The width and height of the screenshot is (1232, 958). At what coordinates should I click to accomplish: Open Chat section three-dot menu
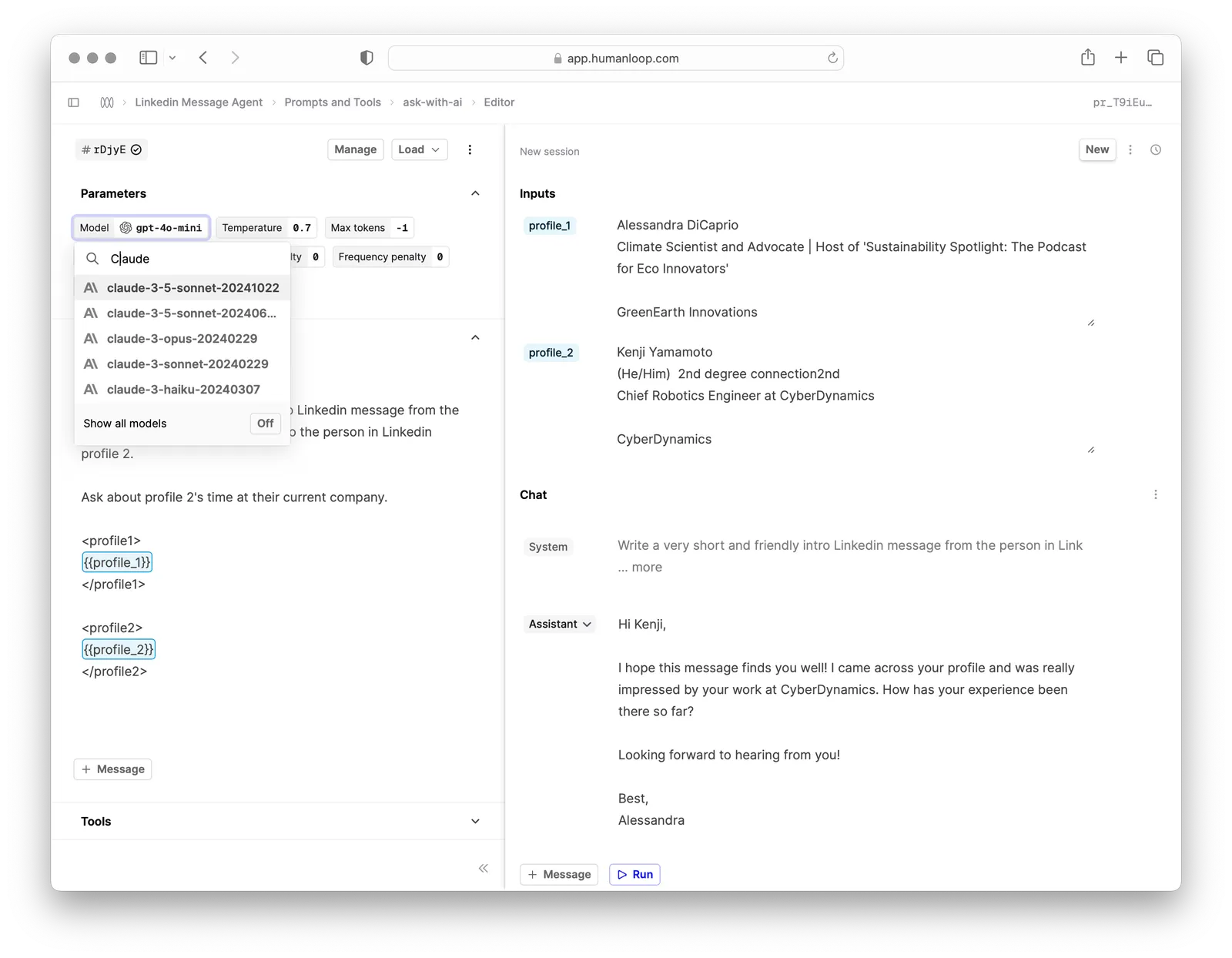coord(1156,494)
